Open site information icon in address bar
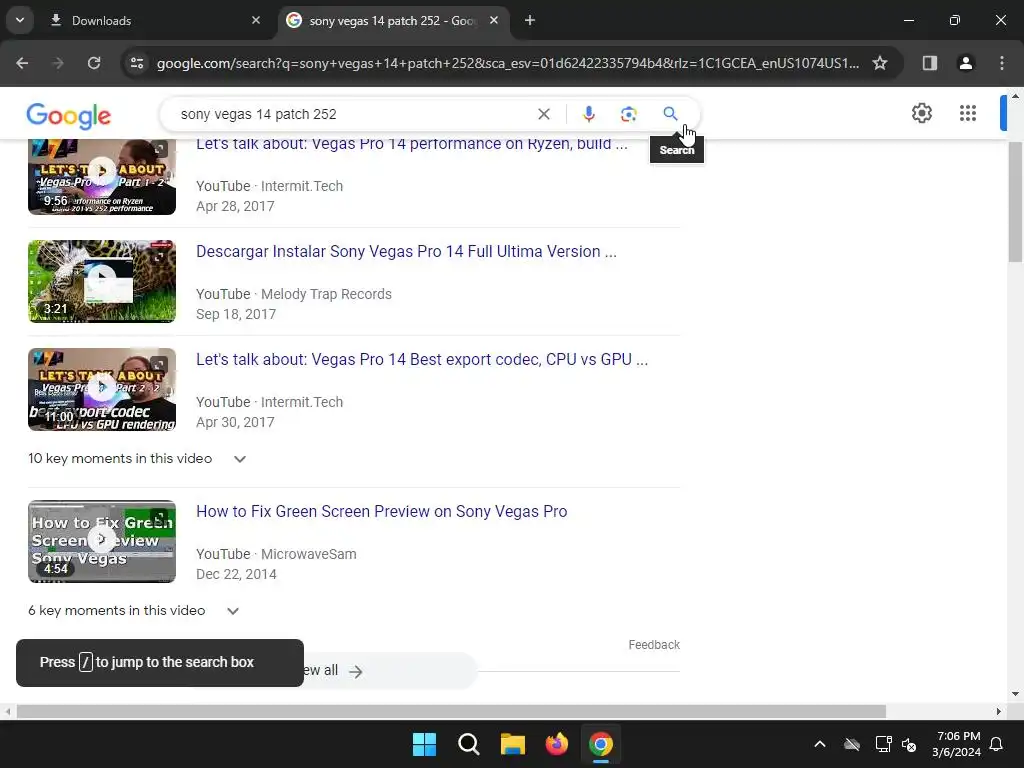Image resolution: width=1024 pixels, height=768 pixels. coord(136,63)
